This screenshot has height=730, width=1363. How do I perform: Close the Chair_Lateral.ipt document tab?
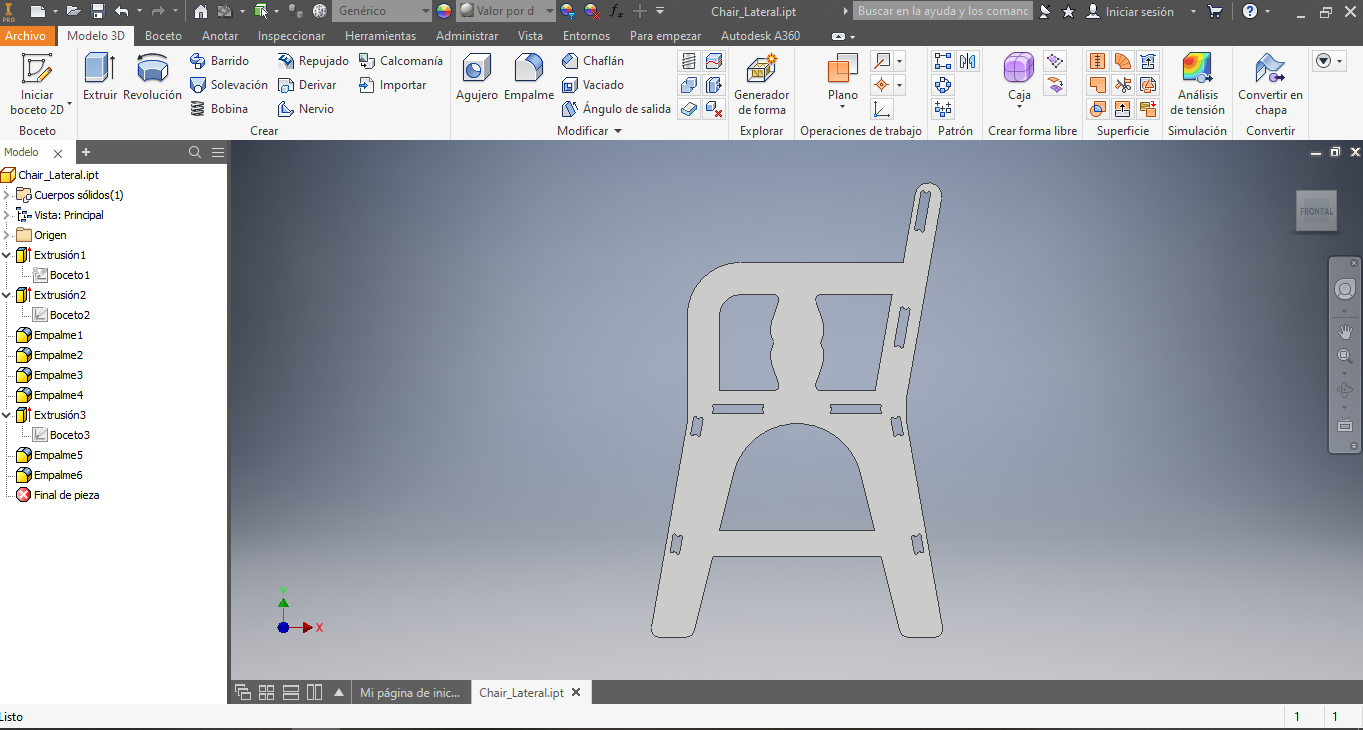pyautogui.click(x=576, y=693)
